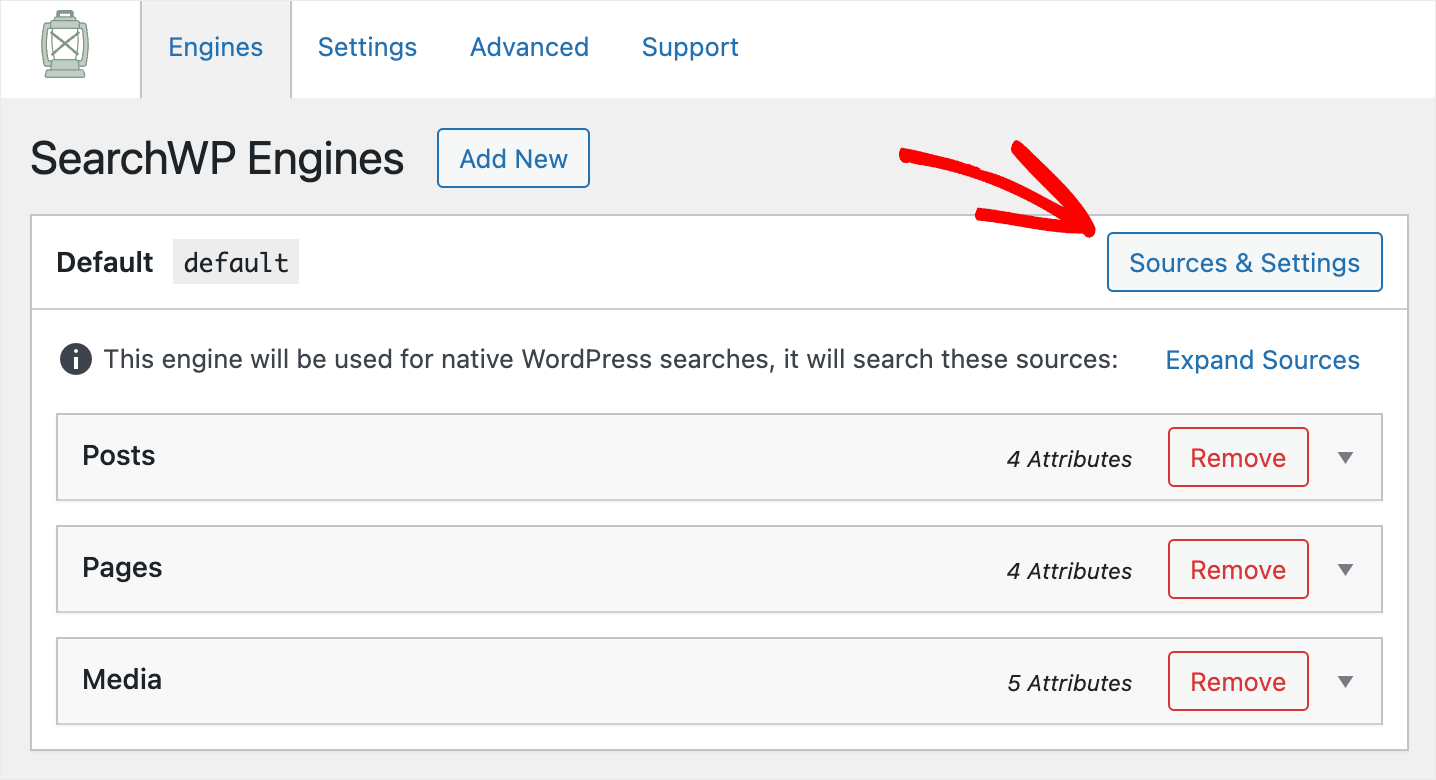This screenshot has width=1436, height=780.
Task: Click '5 Attributes' in Media row
Action: tap(1069, 683)
